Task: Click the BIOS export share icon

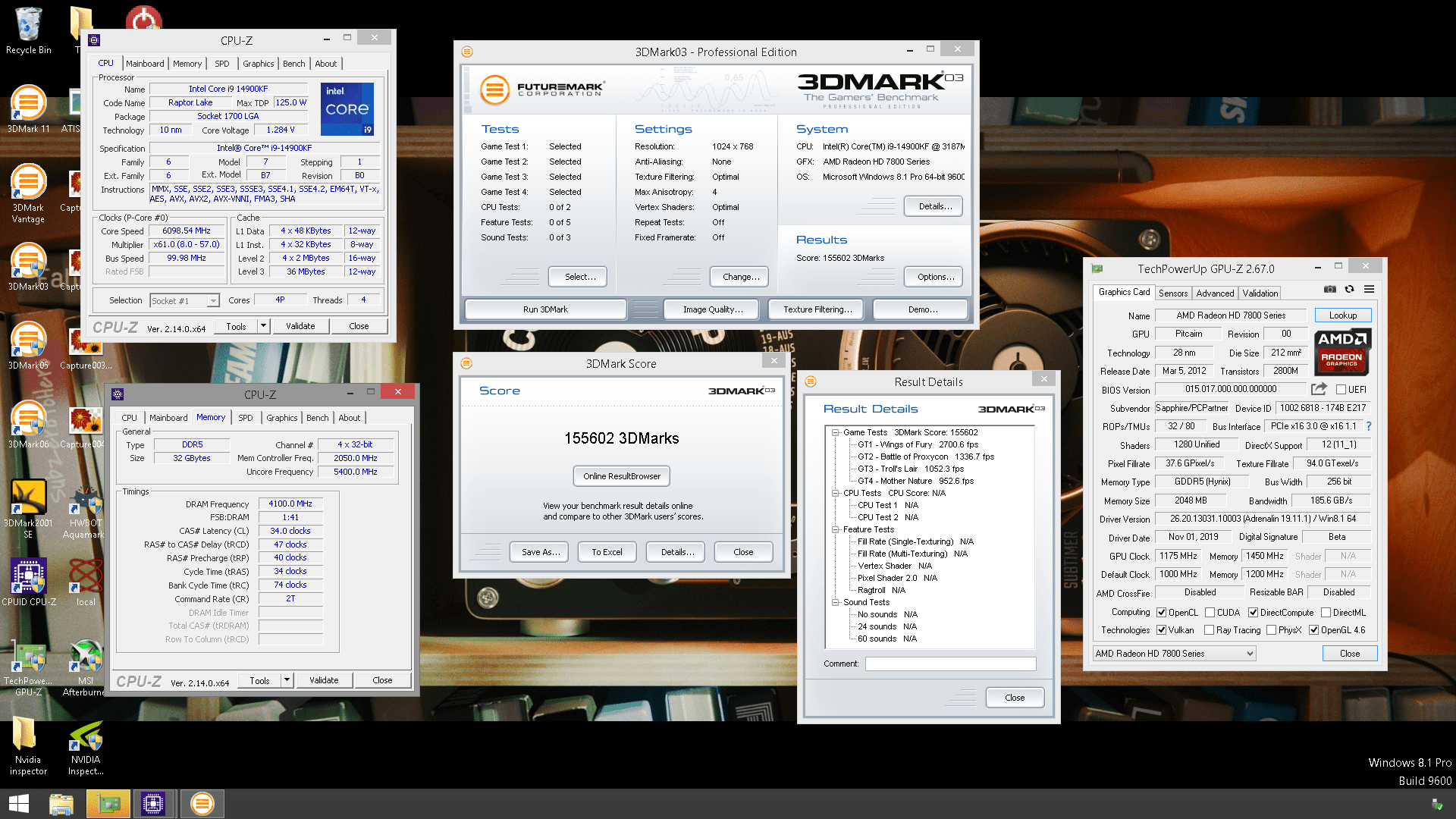Action: coord(1319,389)
